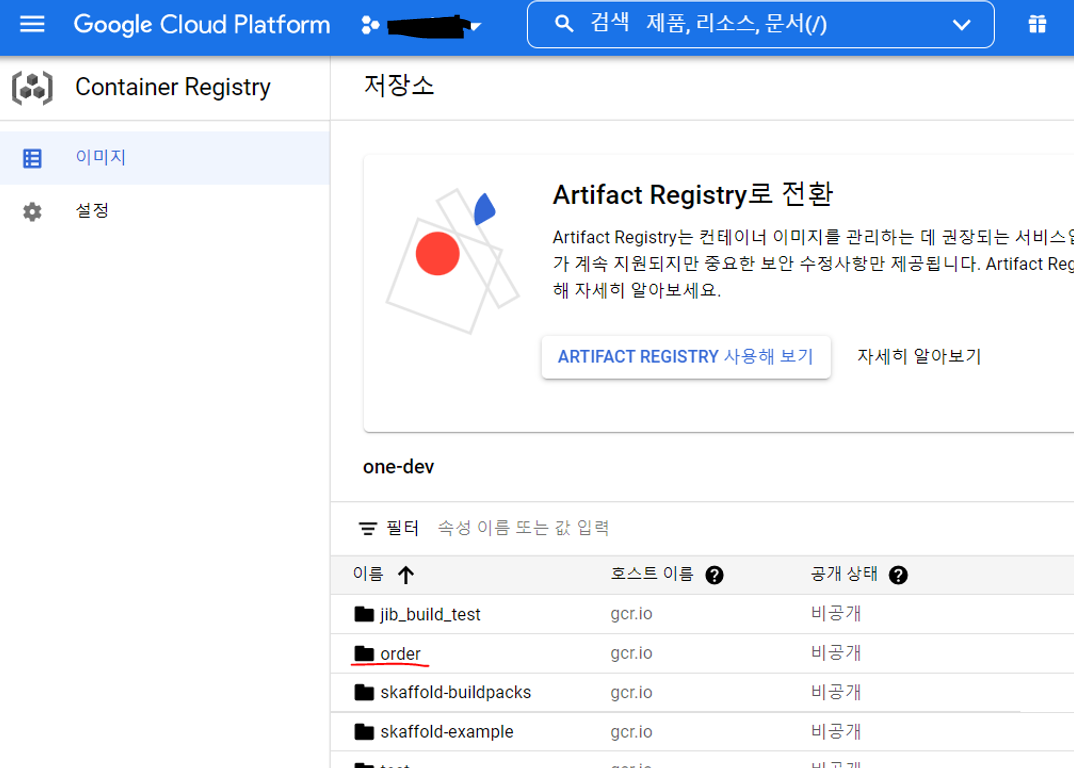The image size is (1074, 768).
Task: Click the 설정 gear icon
Action: coord(32,212)
